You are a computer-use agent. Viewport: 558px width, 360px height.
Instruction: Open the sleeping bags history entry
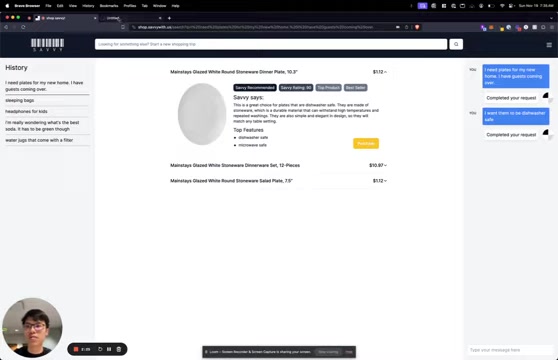click(20, 100)
